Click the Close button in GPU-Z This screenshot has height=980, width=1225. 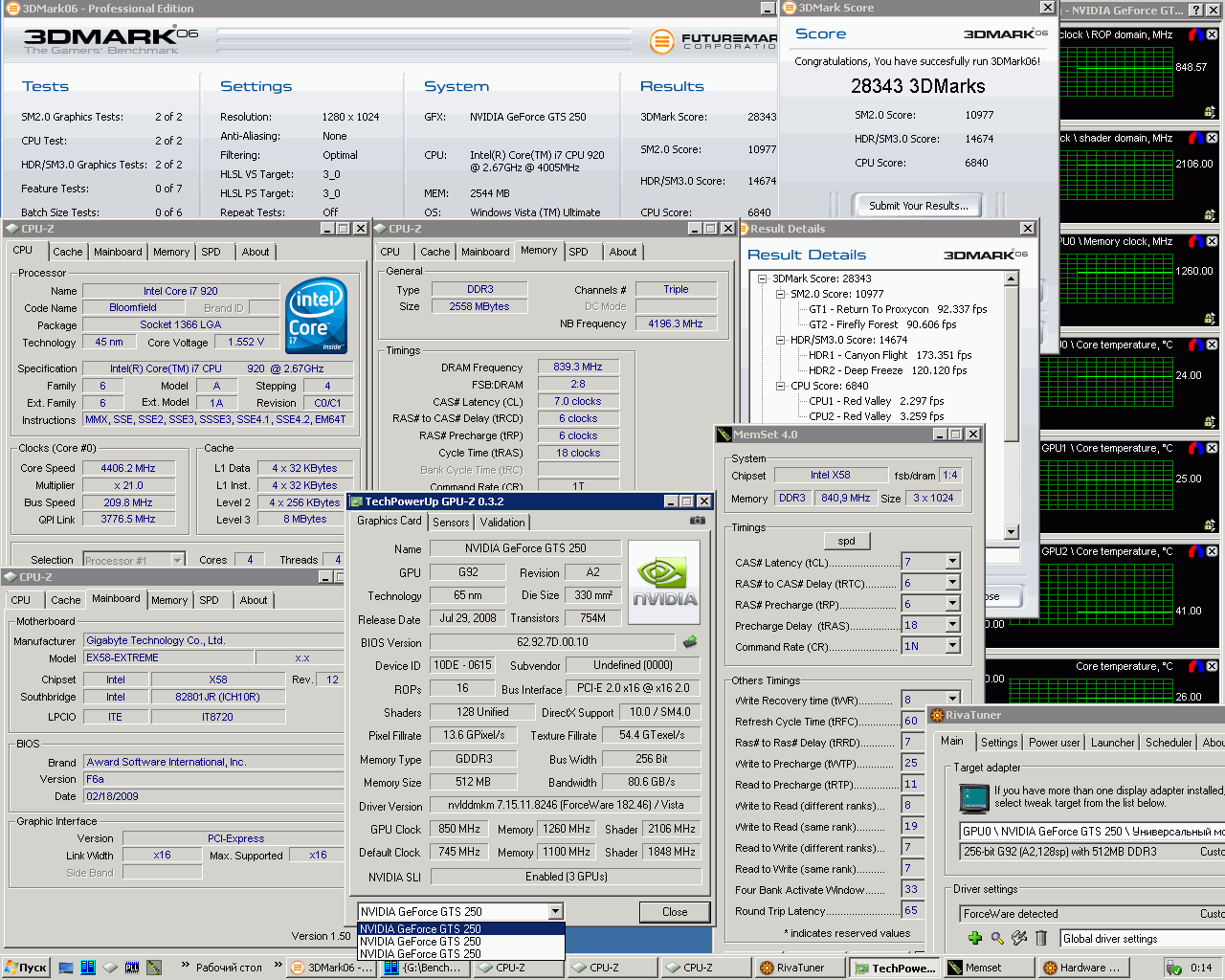tap(675, 912)
